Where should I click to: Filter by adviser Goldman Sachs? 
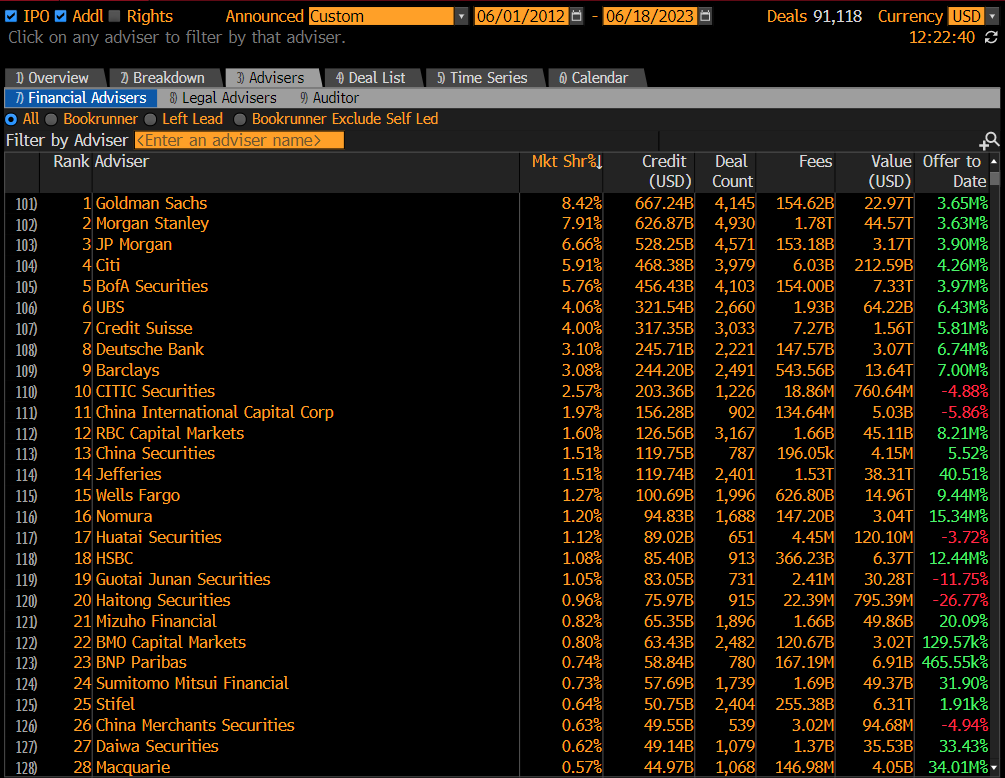coord(151,203)
